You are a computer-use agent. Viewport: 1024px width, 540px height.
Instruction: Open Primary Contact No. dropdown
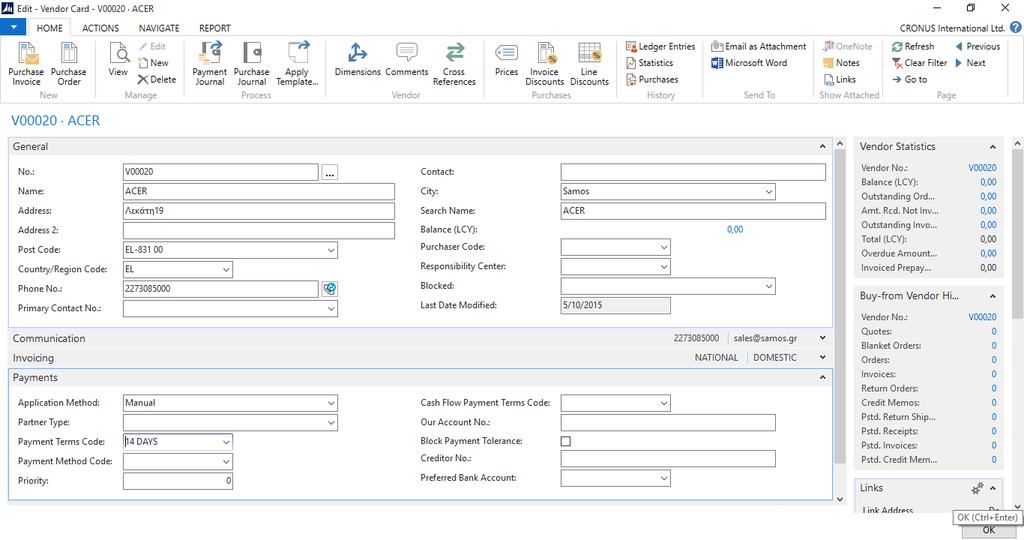pos(331,309)
